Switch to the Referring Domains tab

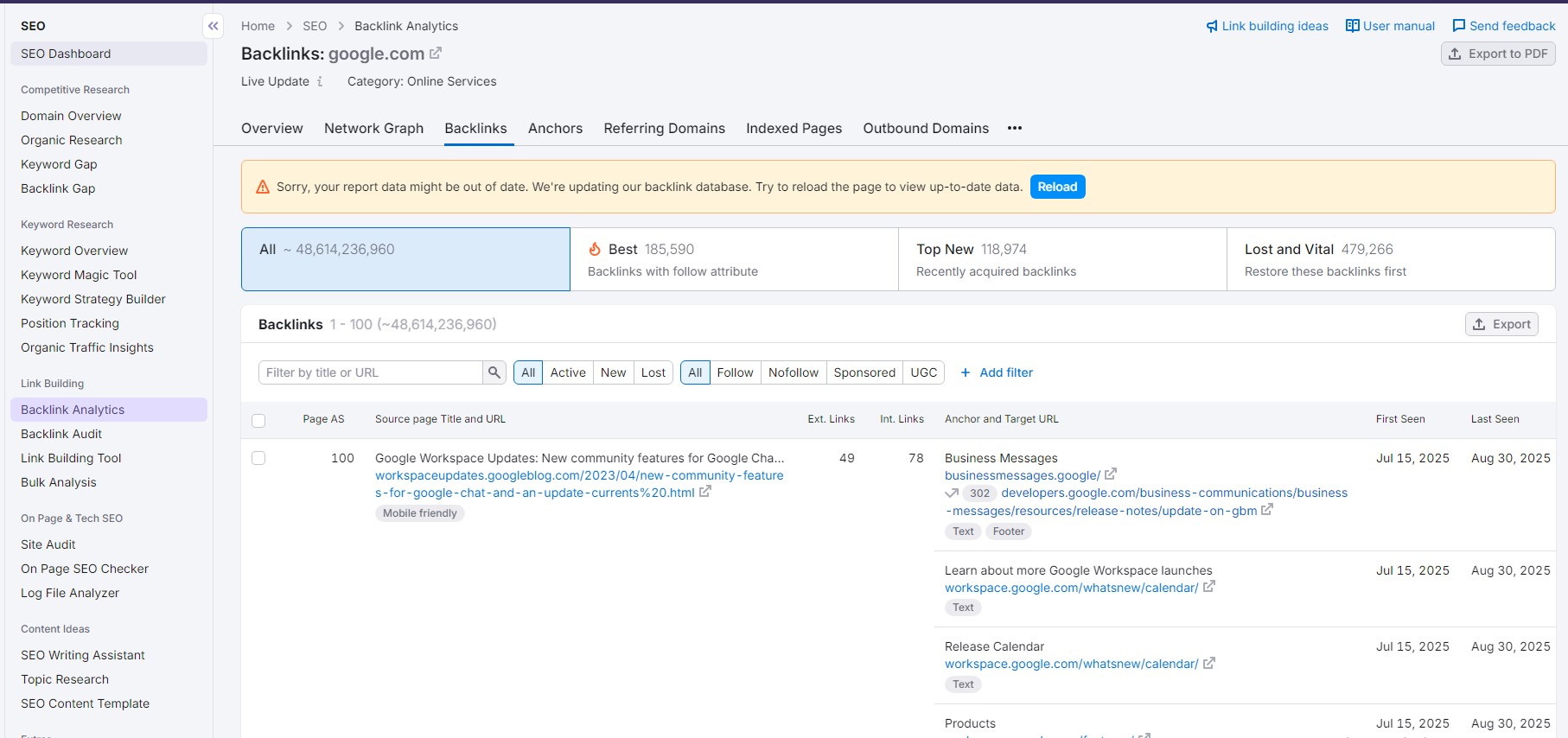[x=665, y=128]
